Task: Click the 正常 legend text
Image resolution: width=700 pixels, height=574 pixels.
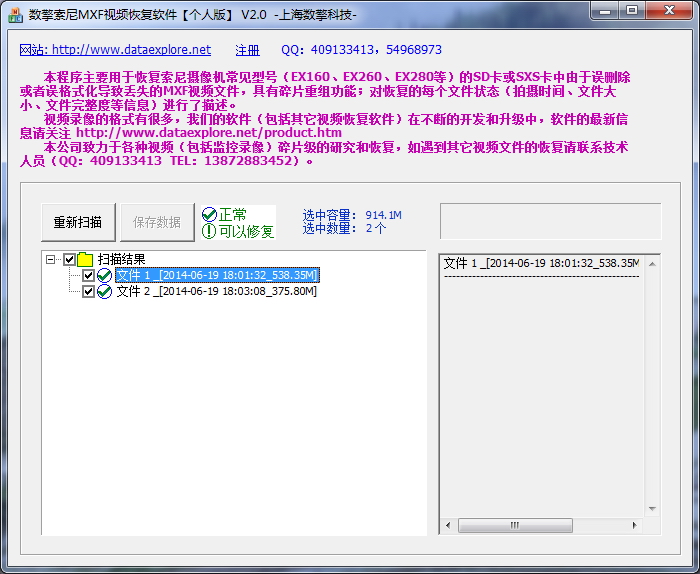Action: (x=233, y=215)
